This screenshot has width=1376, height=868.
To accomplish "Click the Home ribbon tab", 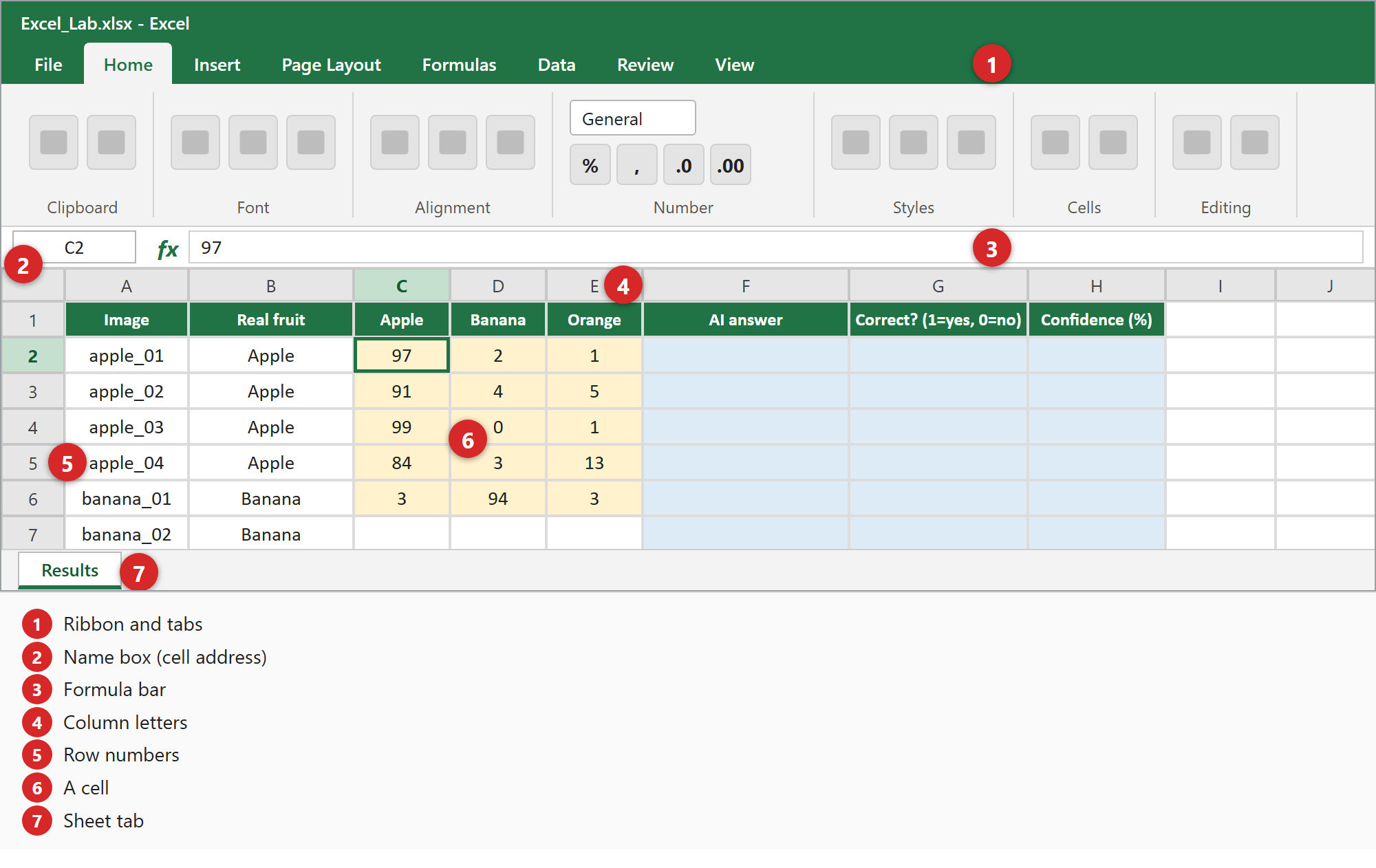I will coord(128,65).
